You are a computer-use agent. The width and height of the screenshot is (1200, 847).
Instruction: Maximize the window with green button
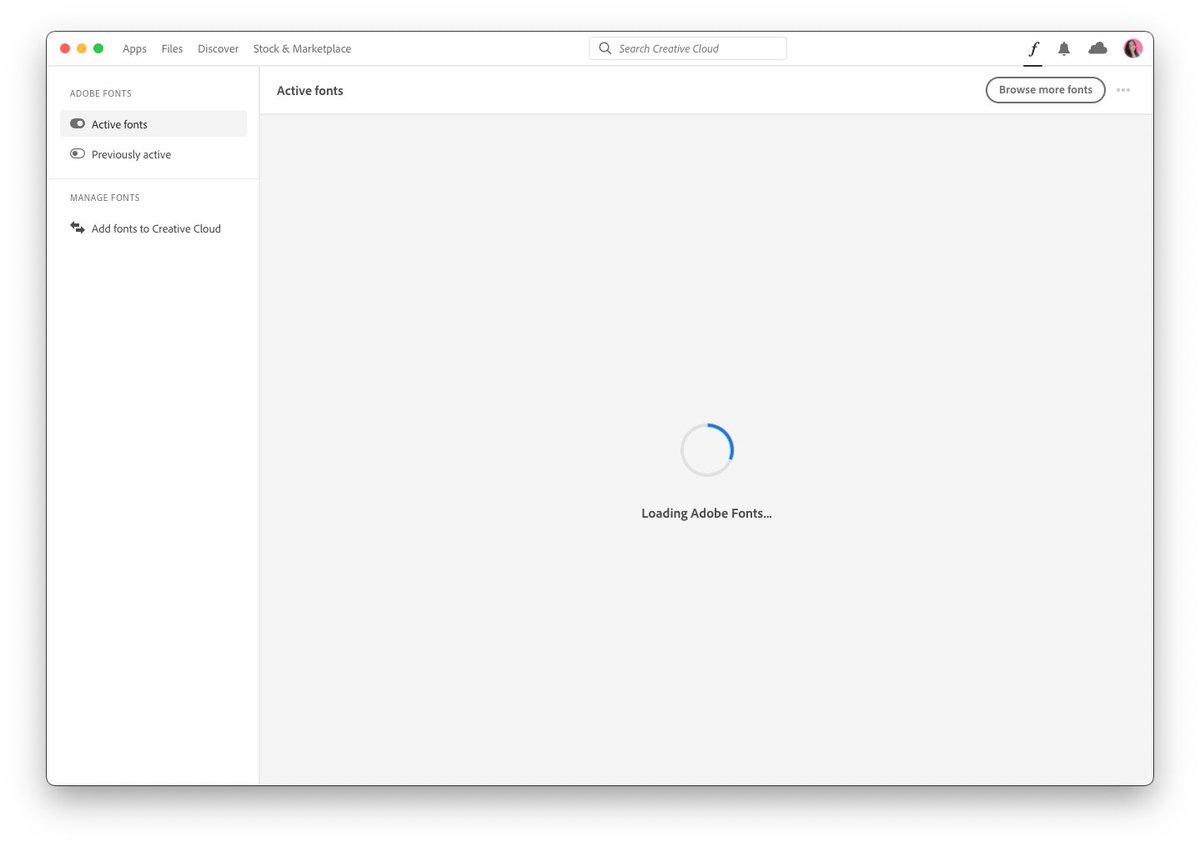point(98,48)
